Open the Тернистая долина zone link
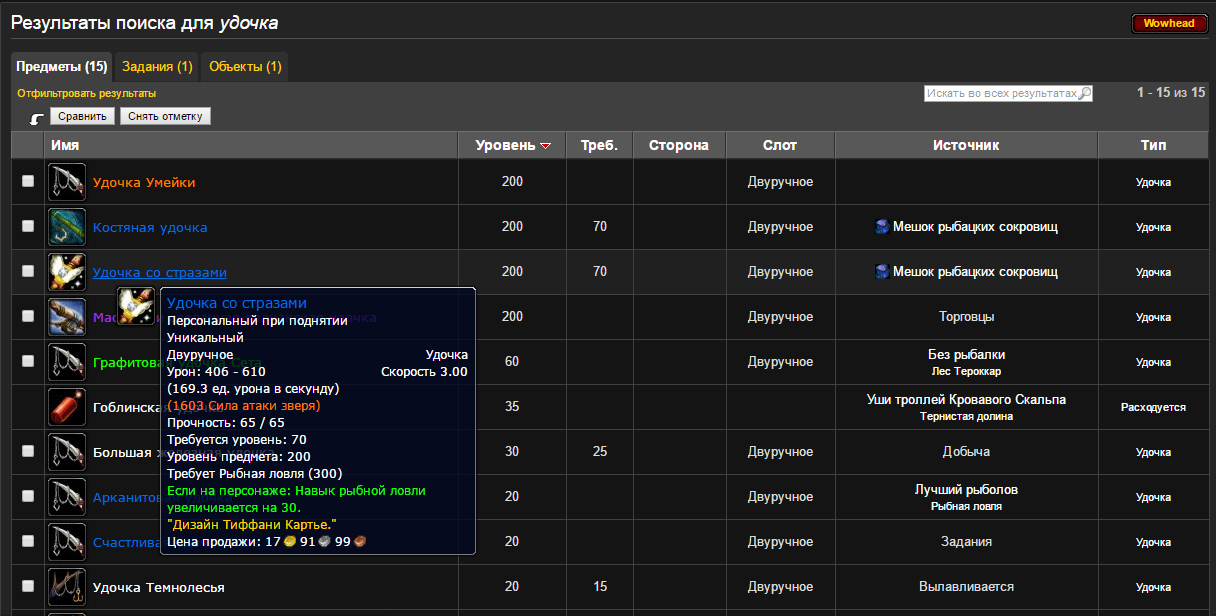The width and height of the screenshot is (1216, 616). click(x=966, y=416)
